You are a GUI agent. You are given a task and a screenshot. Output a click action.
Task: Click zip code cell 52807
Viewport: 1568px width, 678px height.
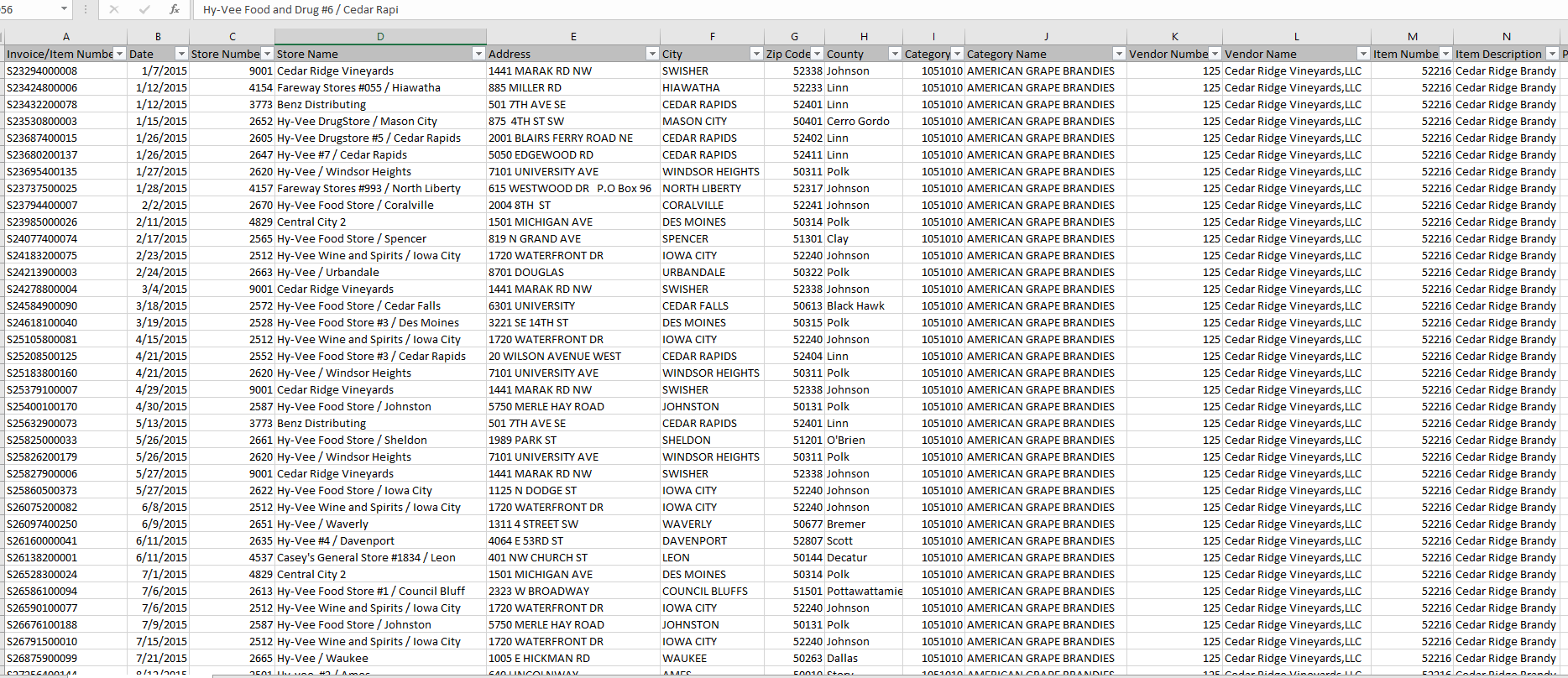(794, 540)
